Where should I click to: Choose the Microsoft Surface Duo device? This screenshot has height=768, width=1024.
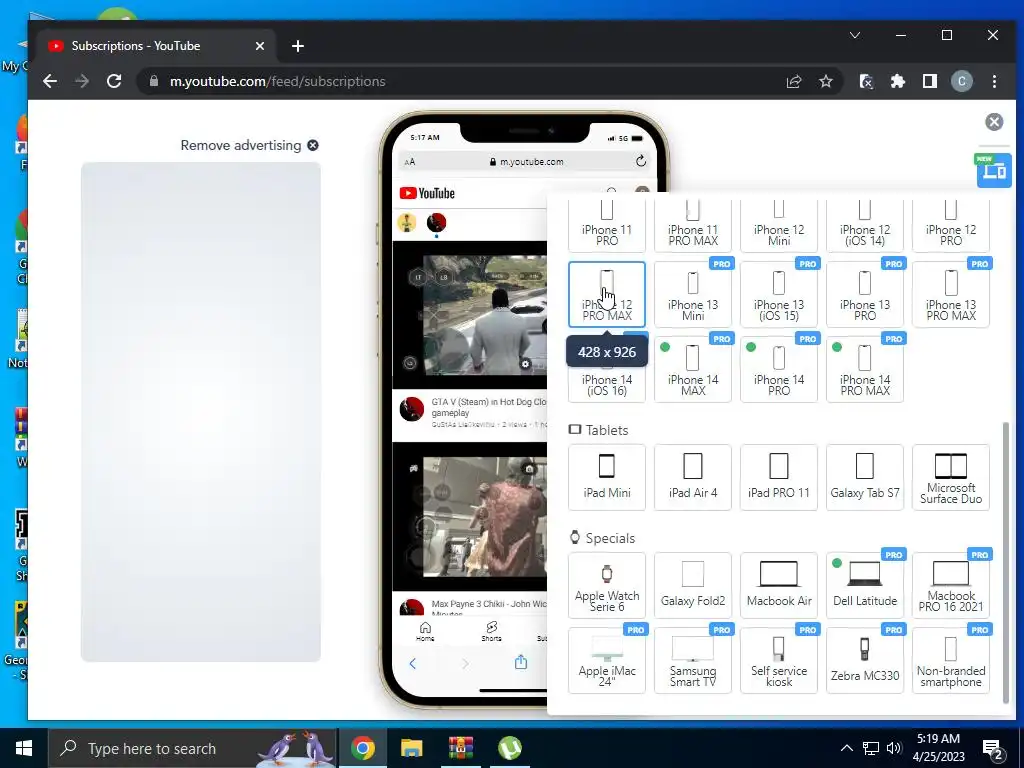(x=951, y=477)
